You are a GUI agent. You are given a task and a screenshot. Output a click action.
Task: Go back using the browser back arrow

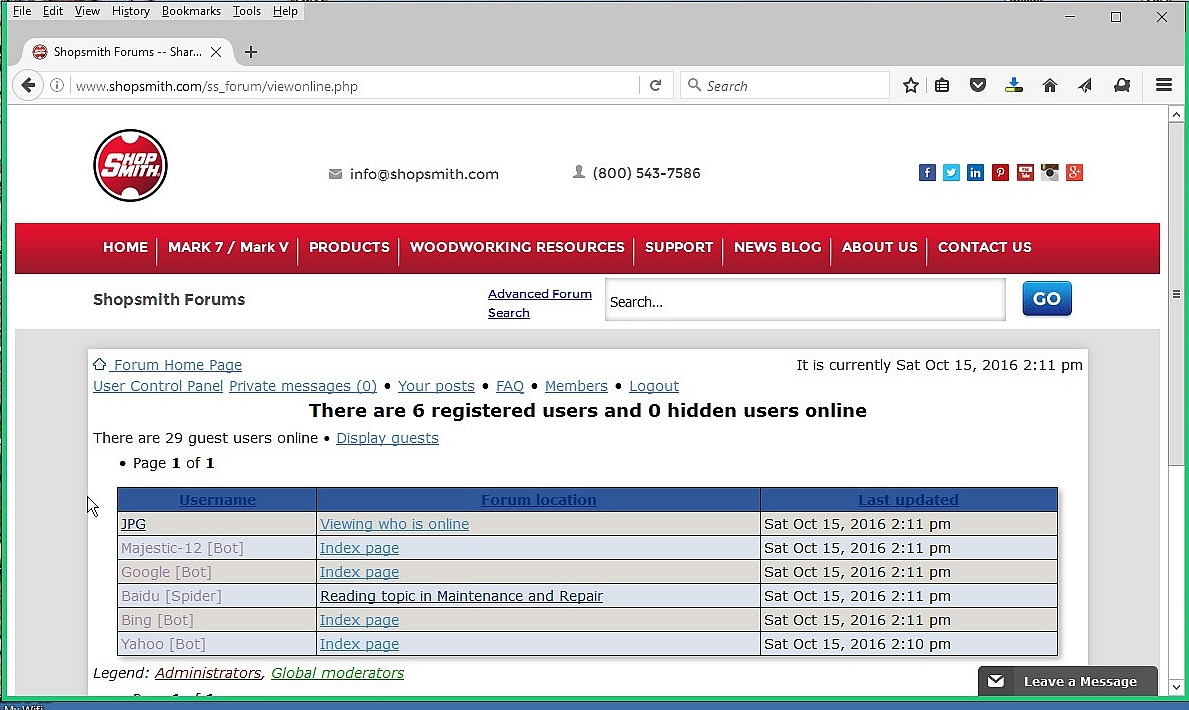pos(28,85)
